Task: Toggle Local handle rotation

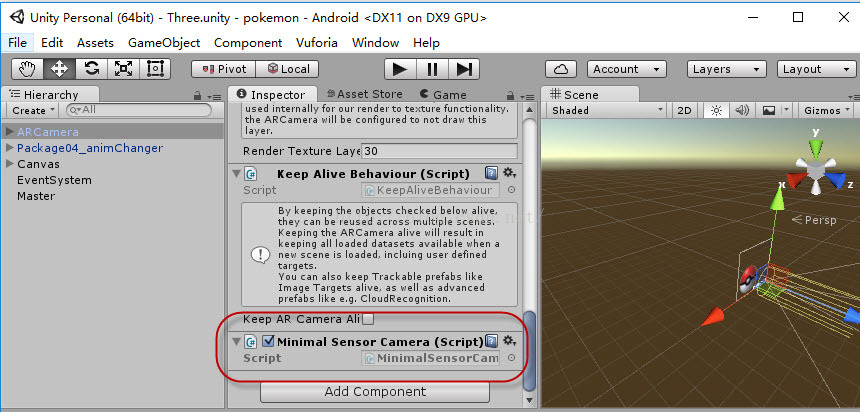Action: pyautogui.click(x=287, y=69)
